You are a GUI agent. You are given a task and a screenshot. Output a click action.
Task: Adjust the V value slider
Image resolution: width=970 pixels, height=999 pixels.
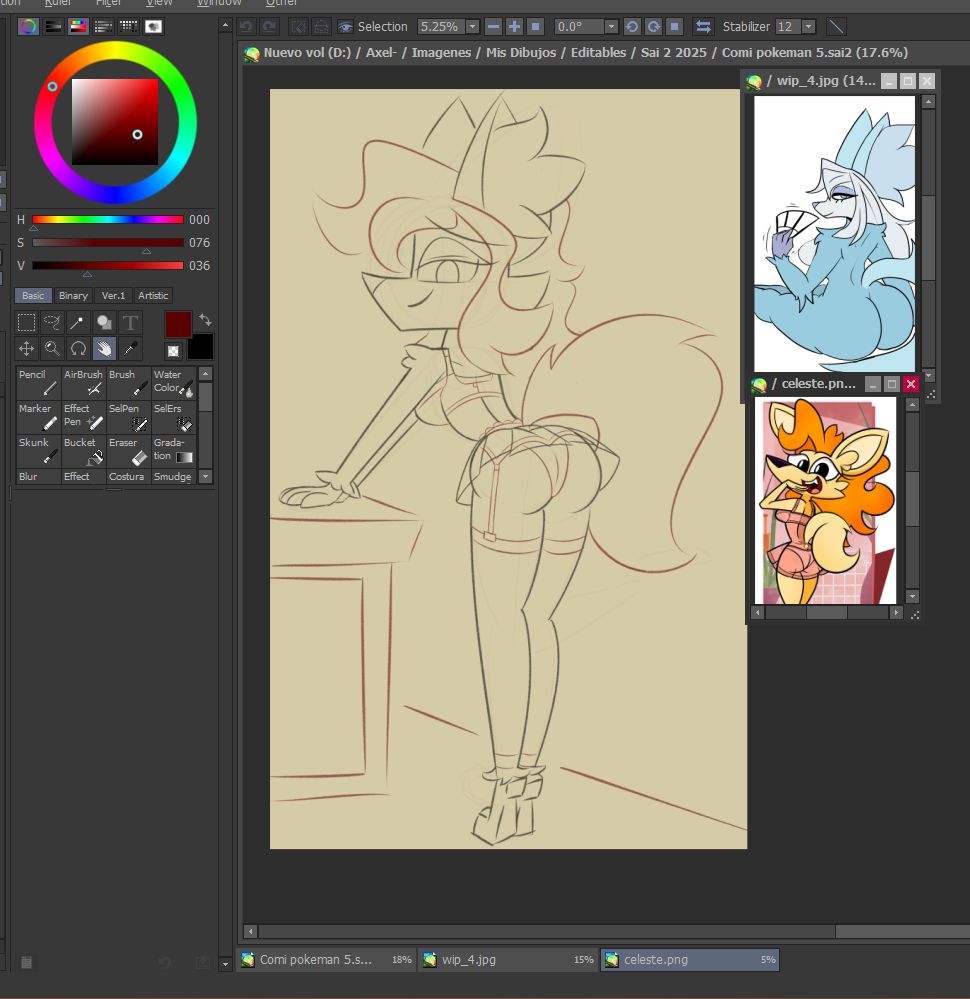click(108, 266)
